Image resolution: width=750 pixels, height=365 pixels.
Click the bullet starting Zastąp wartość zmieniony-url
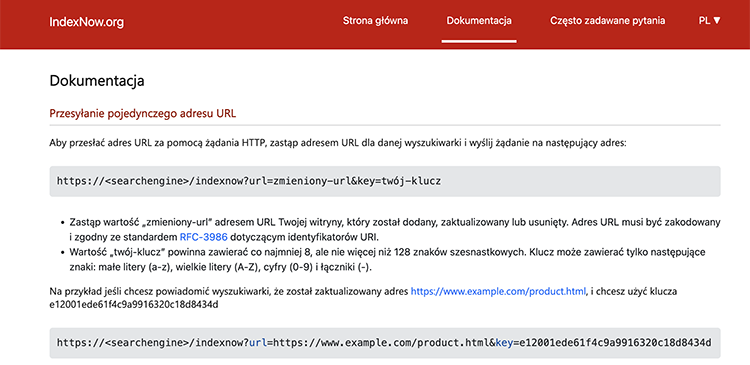(x=395, y=230)
